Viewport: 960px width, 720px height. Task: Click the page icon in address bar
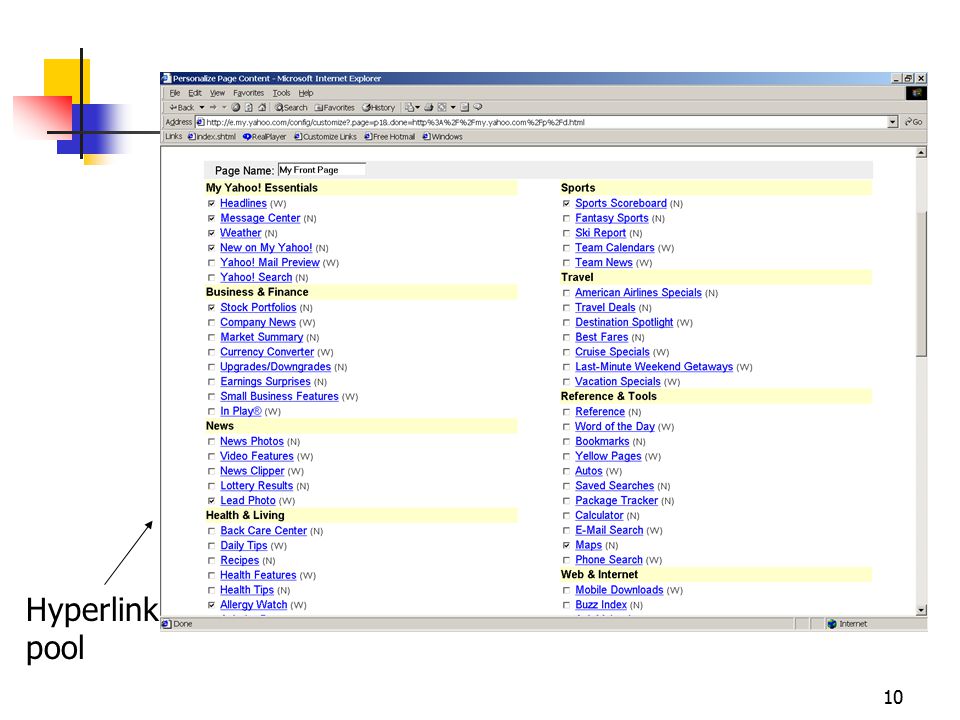click(200, 122)
